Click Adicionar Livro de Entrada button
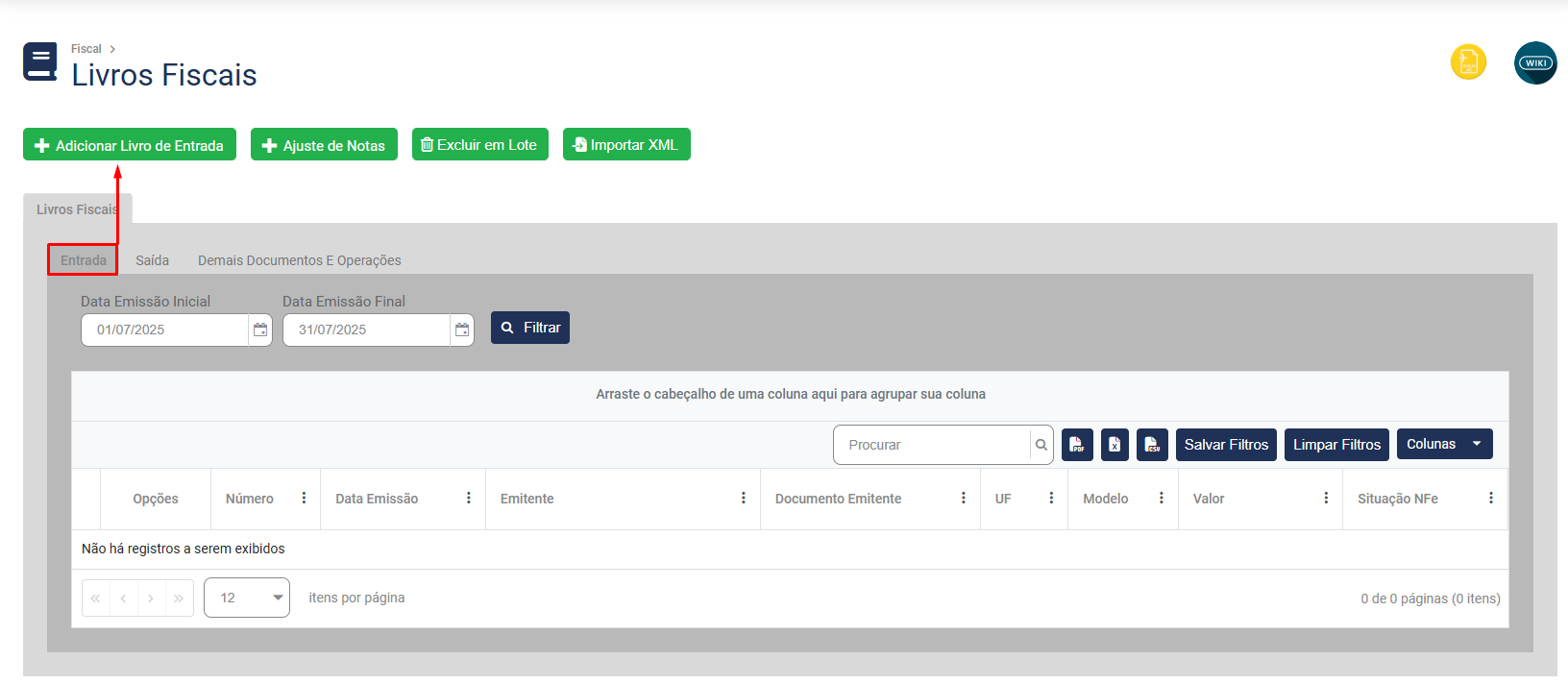Screen dimensions: 1568x684 [130, 145]
